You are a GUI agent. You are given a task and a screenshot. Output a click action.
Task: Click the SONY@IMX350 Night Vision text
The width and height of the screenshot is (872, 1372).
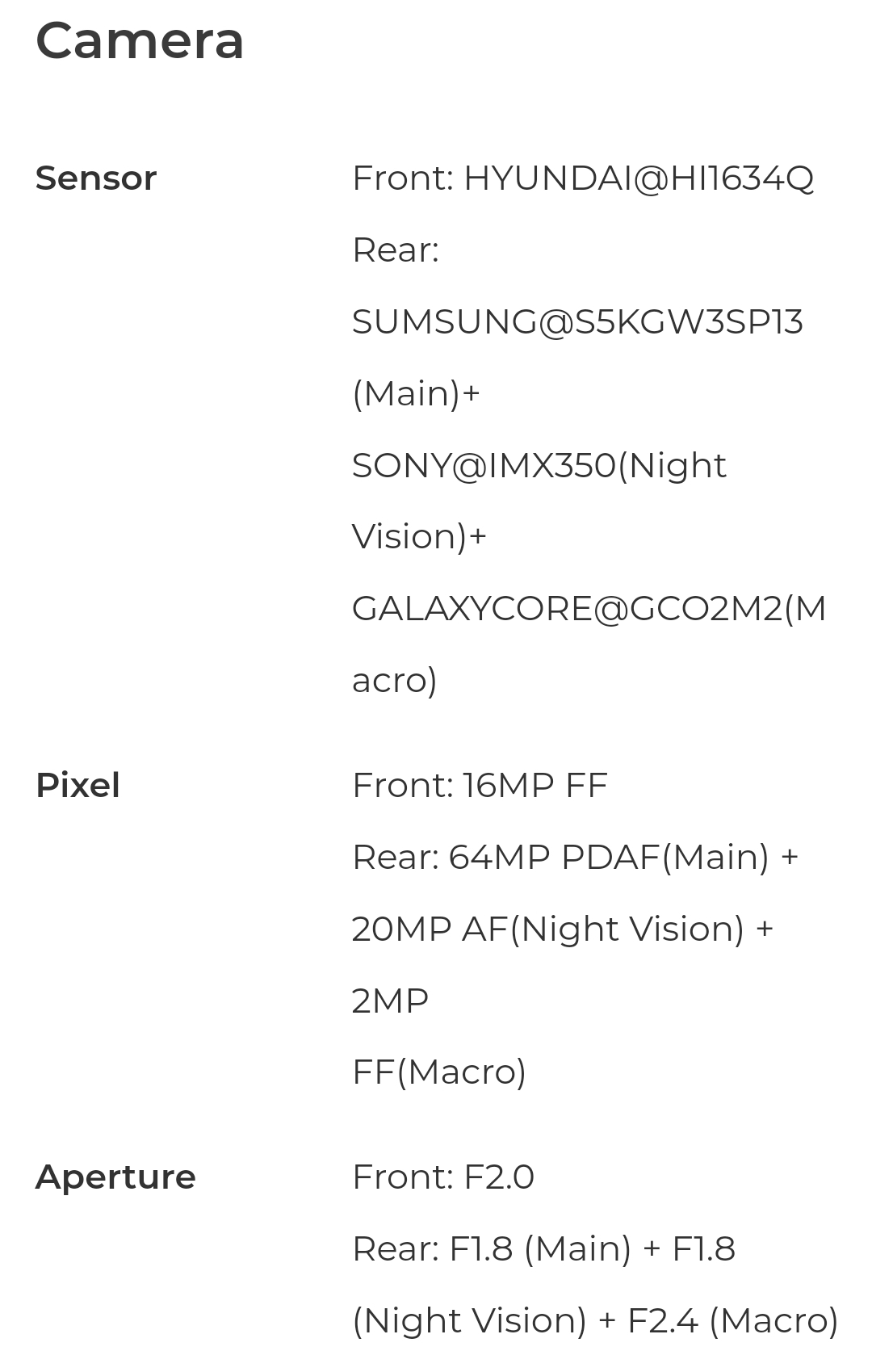click(x=539, y=465)
